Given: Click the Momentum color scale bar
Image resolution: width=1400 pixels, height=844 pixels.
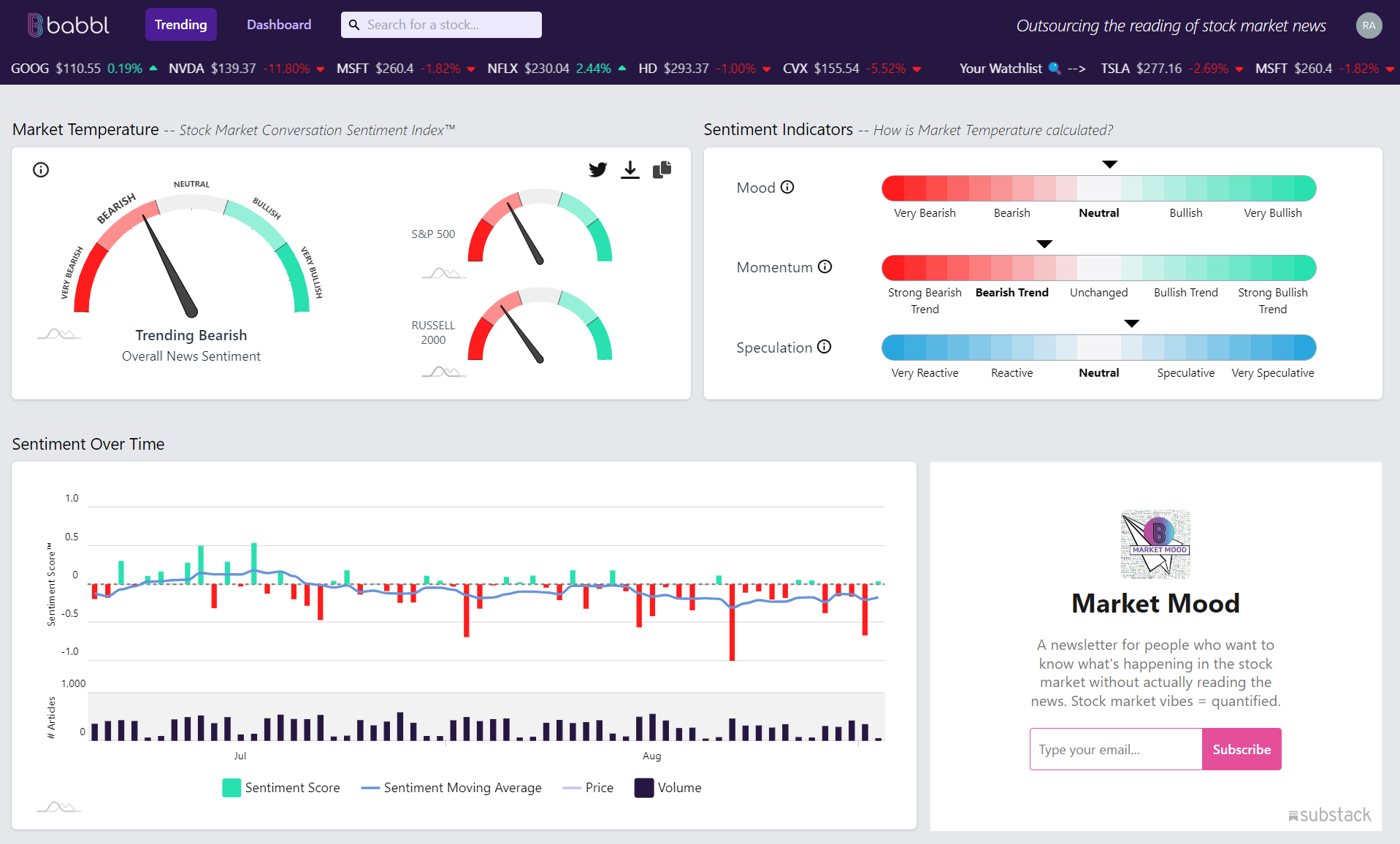Looking at the screenshot, I should click(1099, 268).
